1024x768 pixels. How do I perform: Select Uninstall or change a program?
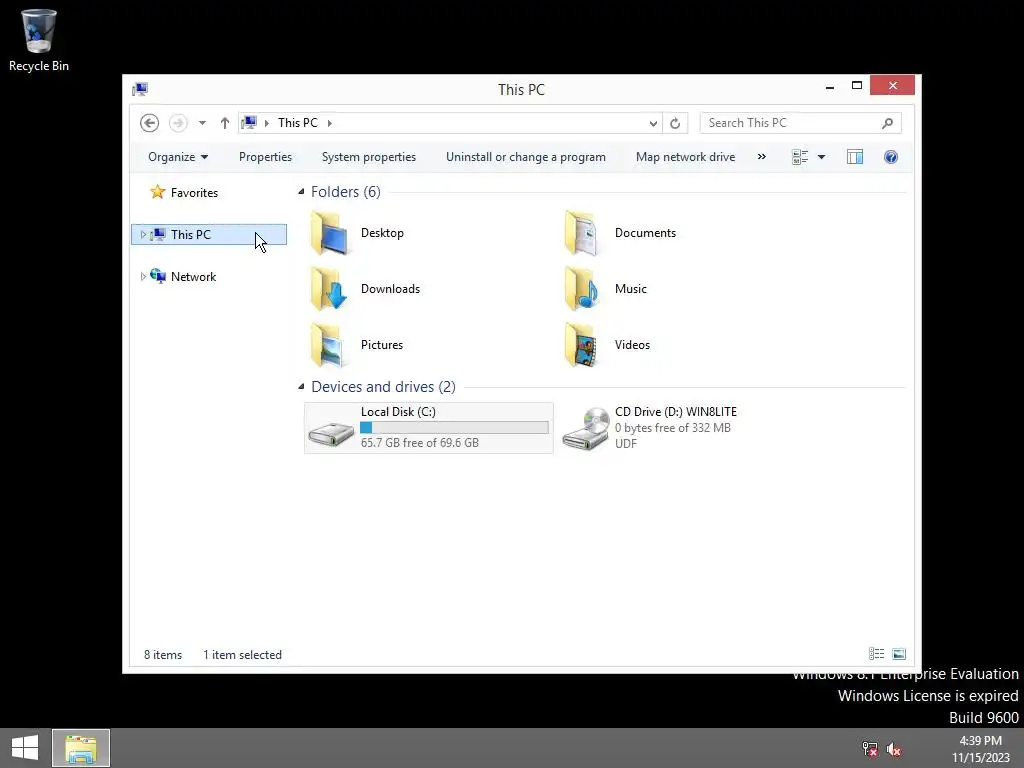pyautogui.click(x=526, y=157)
